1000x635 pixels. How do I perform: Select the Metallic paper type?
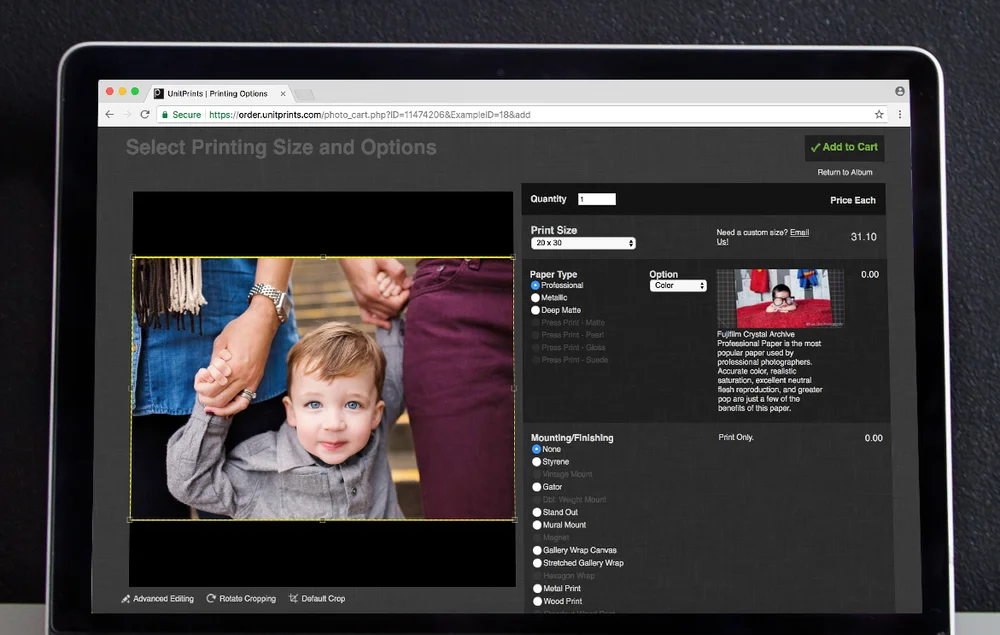tap(535, 298)
